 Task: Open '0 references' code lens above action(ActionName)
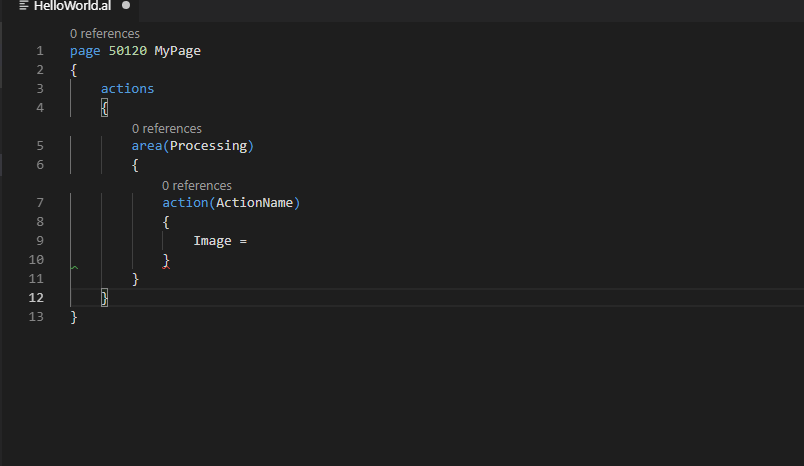[x=197, y=186]
